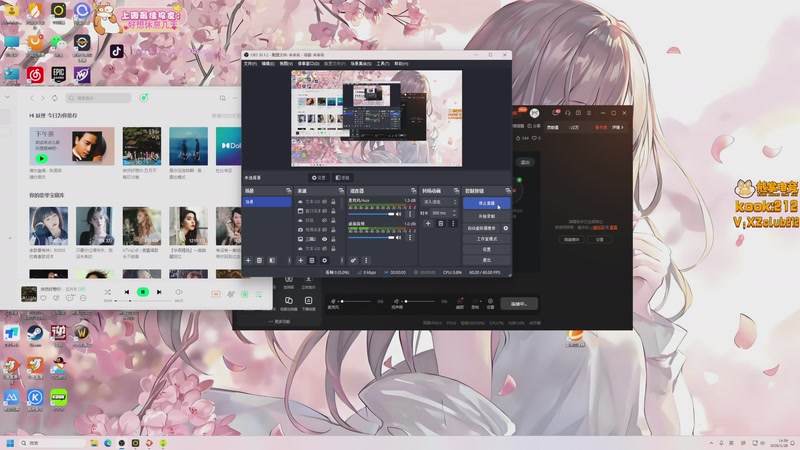Delete selected source with trash icon in Sources dock

pos(312,260)
